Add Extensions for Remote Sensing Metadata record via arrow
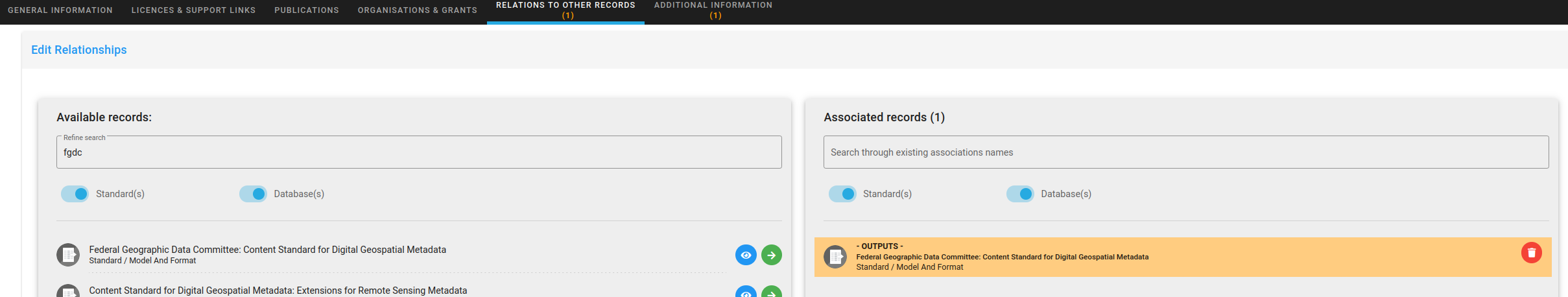Viewport: 1568px width, 297px height. click(x=772, y=292)
